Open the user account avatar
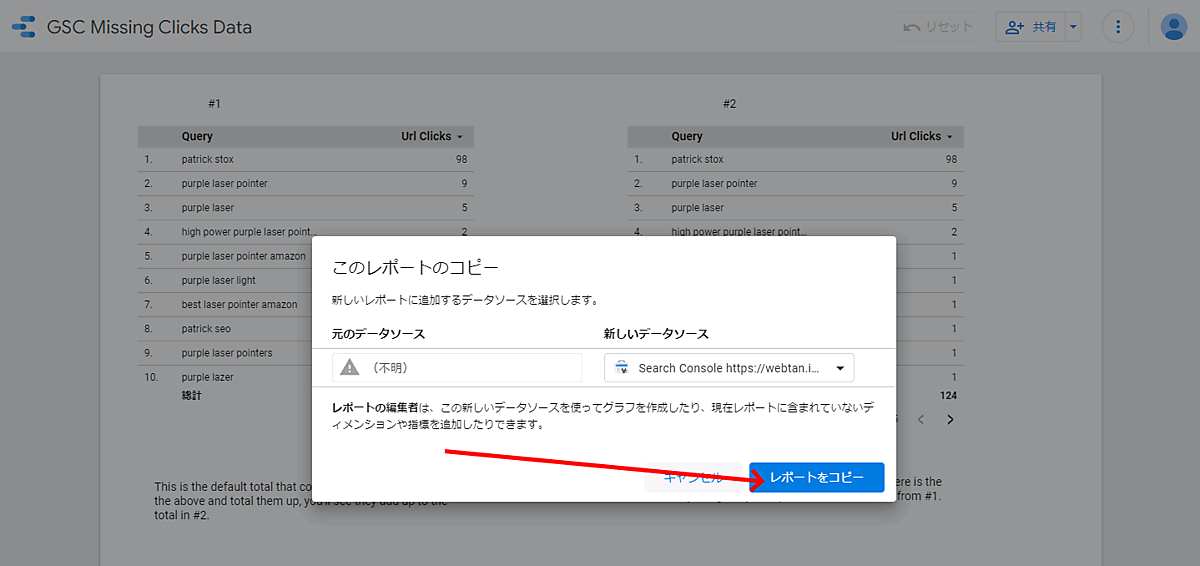 coord(1174,27)
